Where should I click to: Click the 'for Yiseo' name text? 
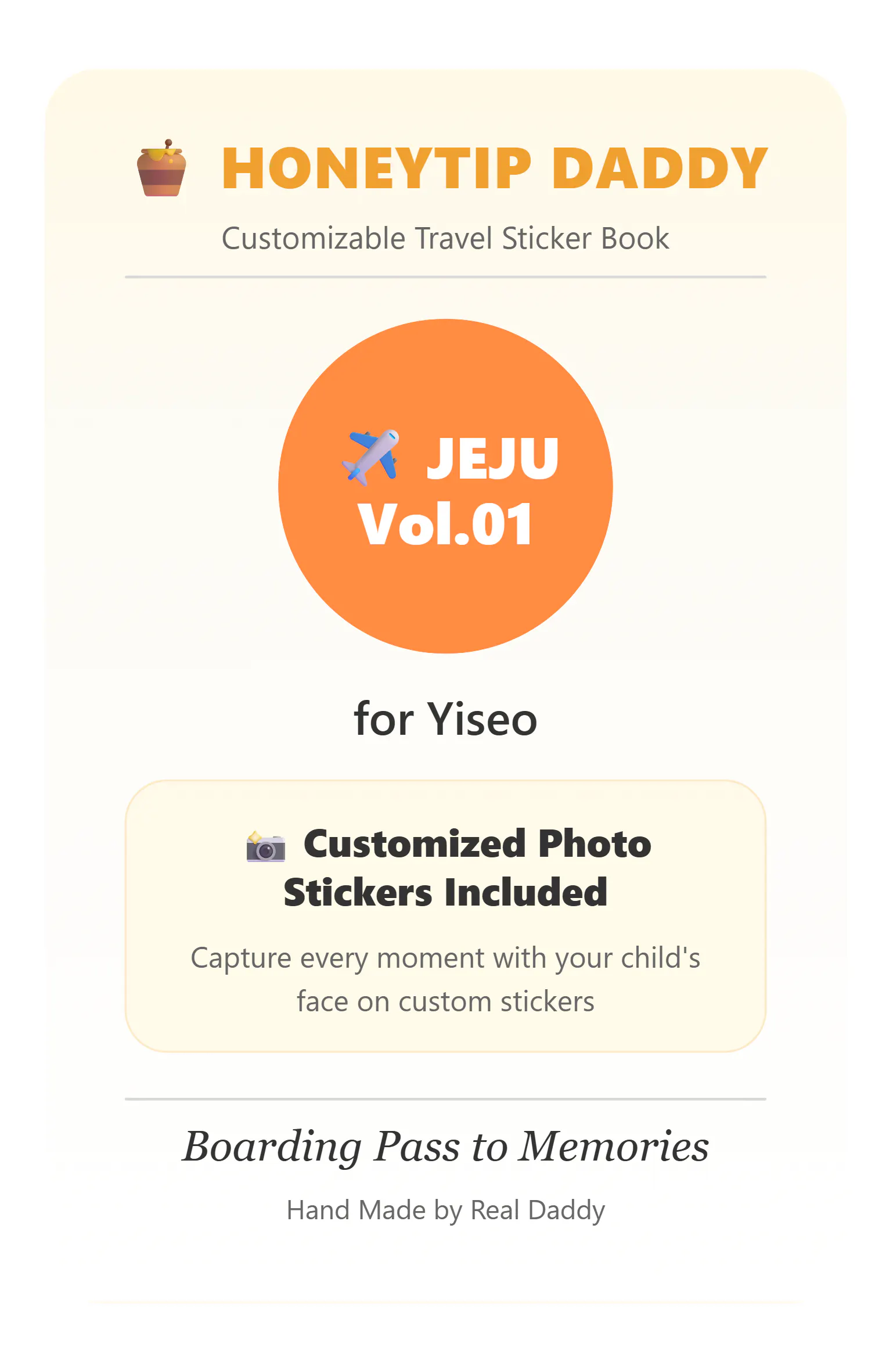(445, 719)
